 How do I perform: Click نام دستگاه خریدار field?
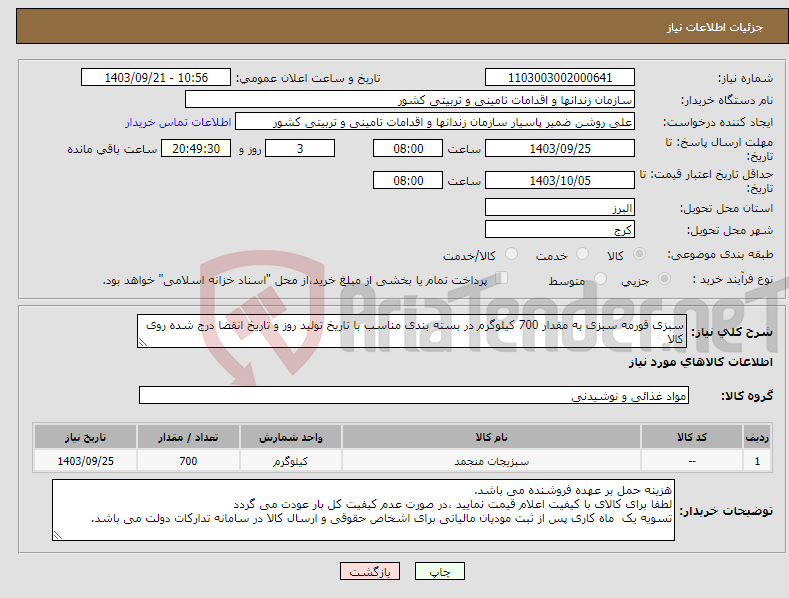click(x=410, y=100)
